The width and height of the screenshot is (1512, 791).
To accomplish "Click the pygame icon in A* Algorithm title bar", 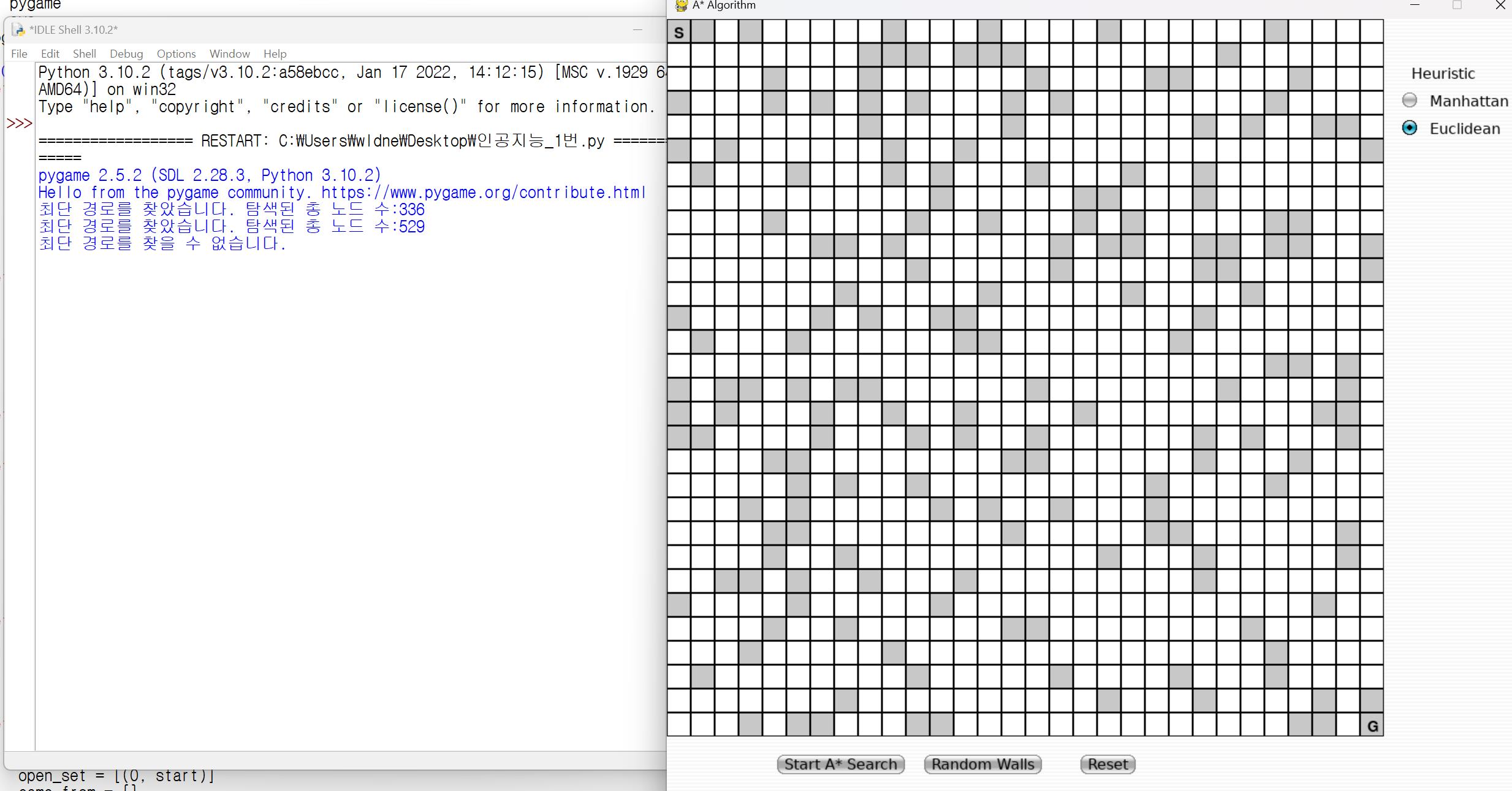I will pyautogui.click(x=680, y=6).
